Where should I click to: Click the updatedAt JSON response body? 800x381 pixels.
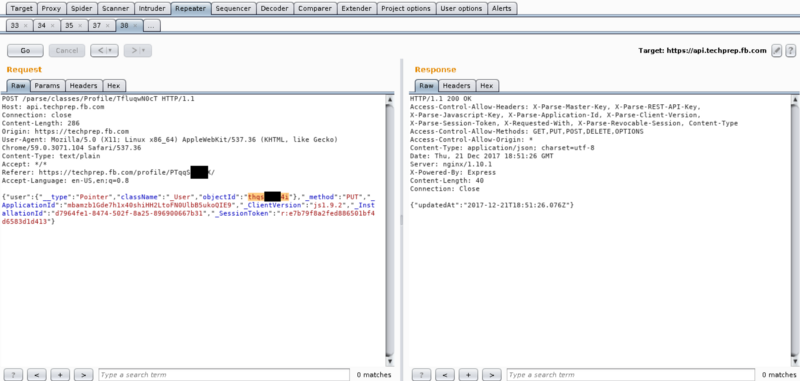point(492,205)
